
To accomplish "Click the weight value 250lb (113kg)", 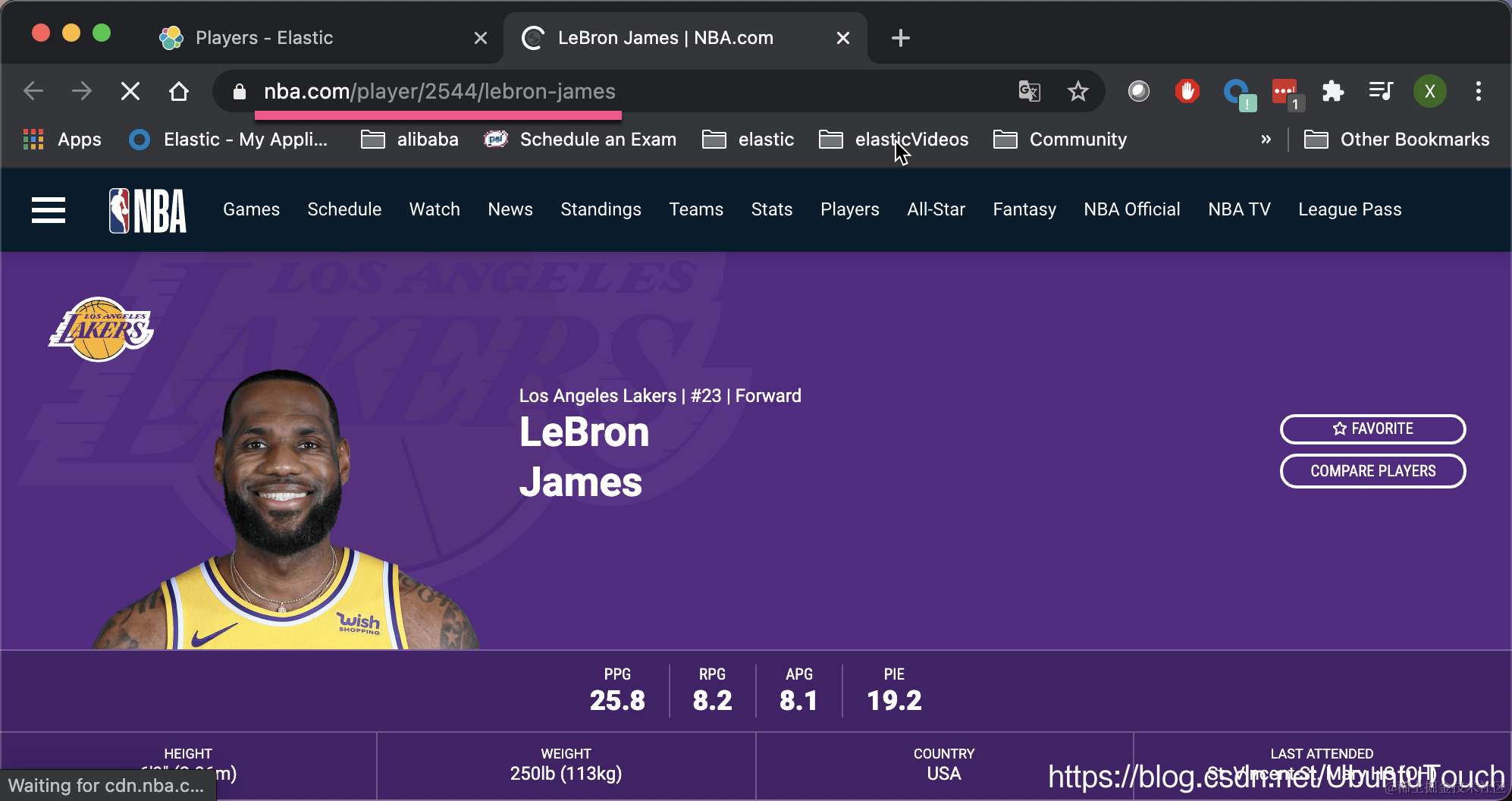I will click(566, 774).
